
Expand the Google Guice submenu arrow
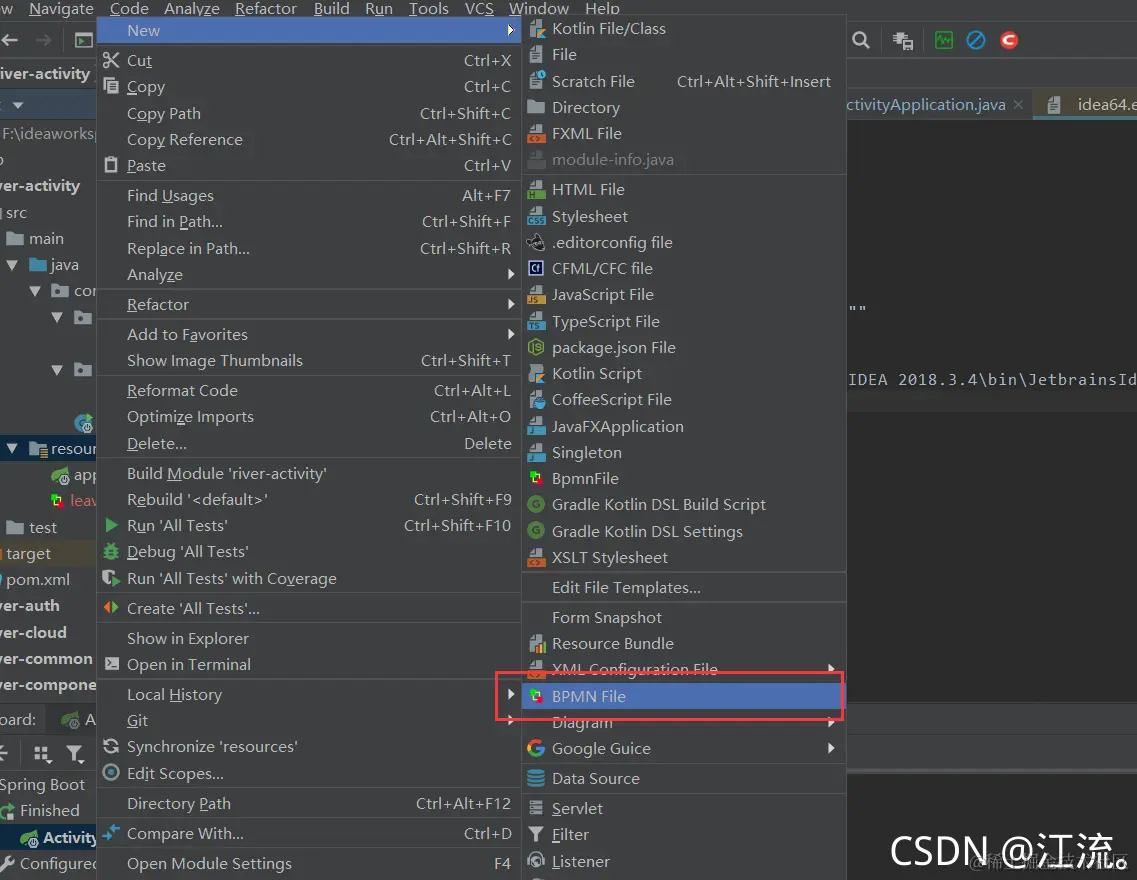click(x=831, y=748)
